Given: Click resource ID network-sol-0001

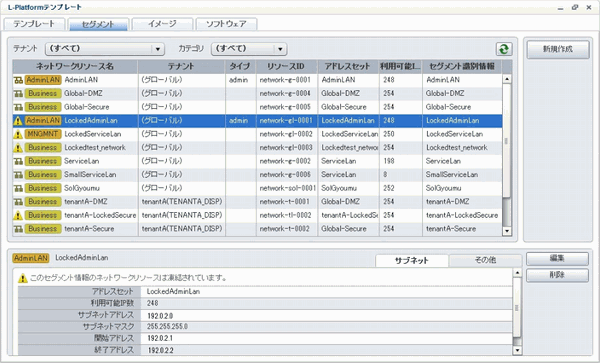Looking at the screenshot, I should click(x=287, y=188).
